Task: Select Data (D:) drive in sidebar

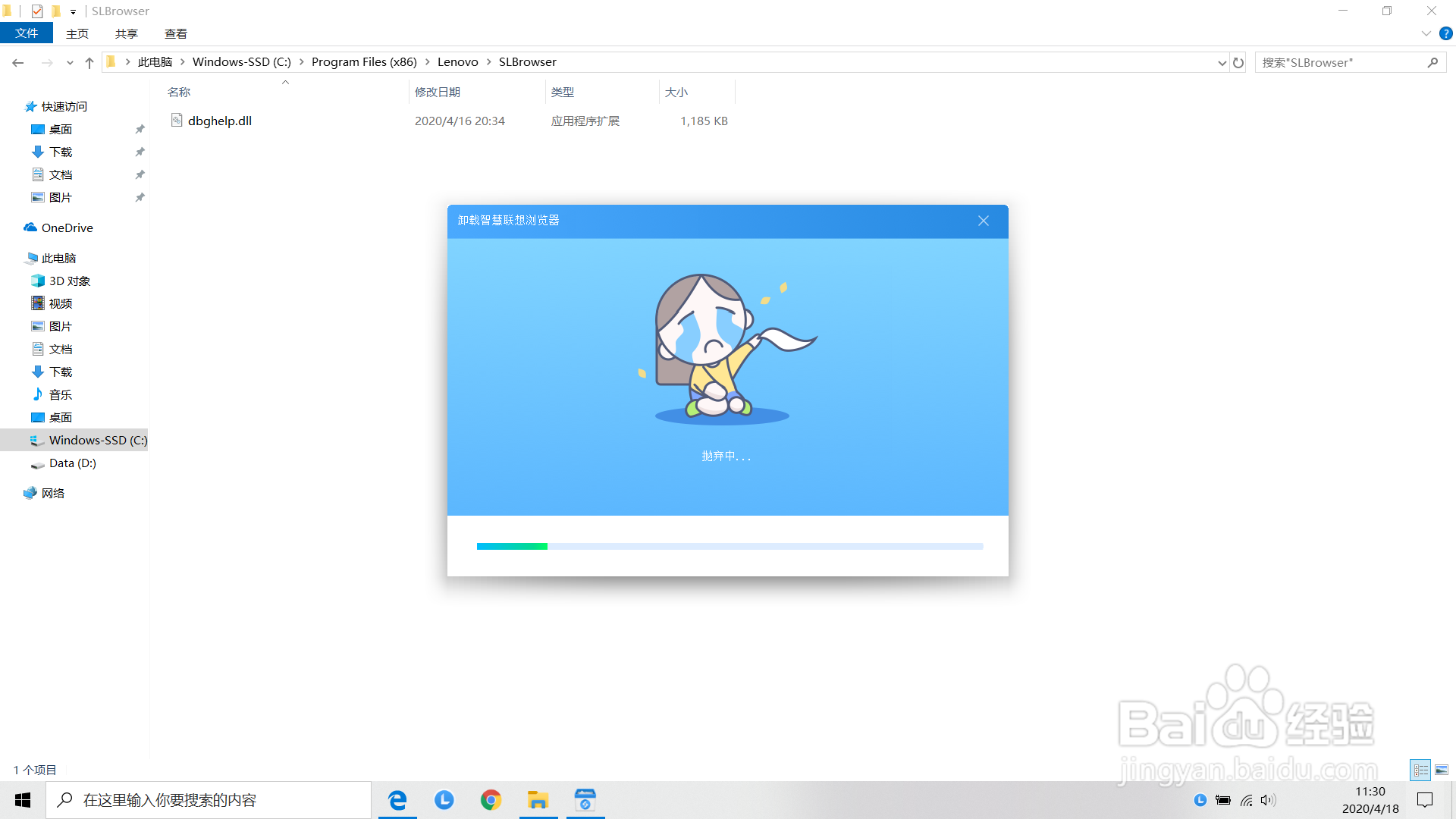Action: 72,463
